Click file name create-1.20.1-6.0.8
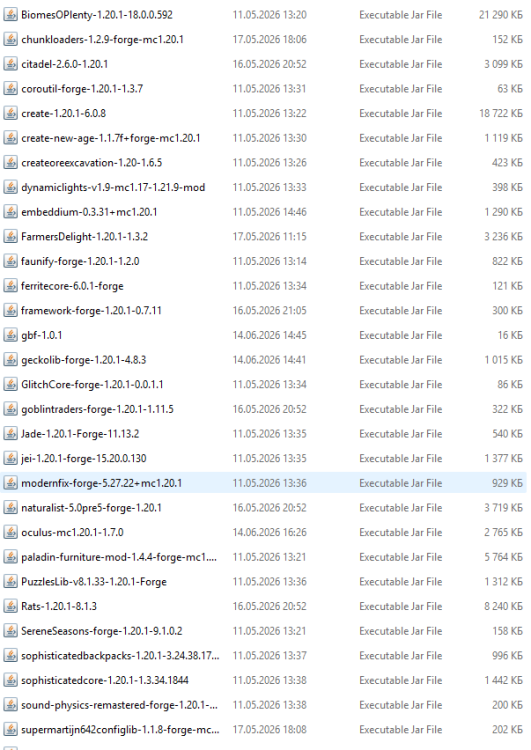This screenshot has width=531, height=750. 64,113
